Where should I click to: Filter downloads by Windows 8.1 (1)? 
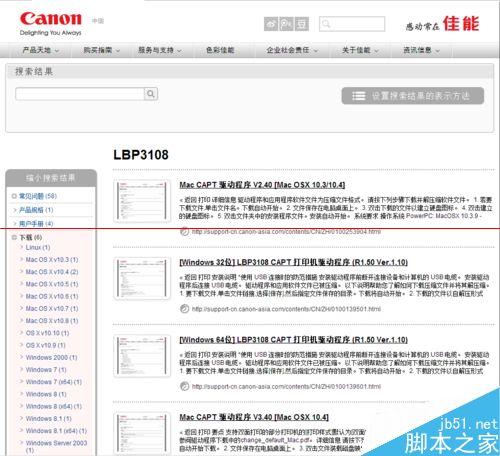pos(49,419)
